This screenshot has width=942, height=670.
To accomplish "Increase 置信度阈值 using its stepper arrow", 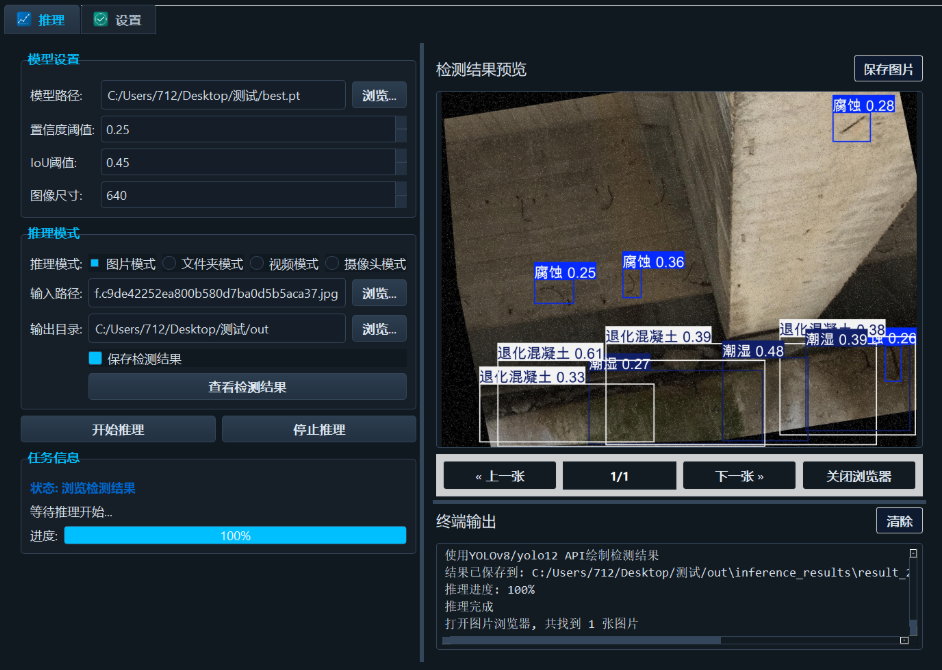I will [401, 123].
